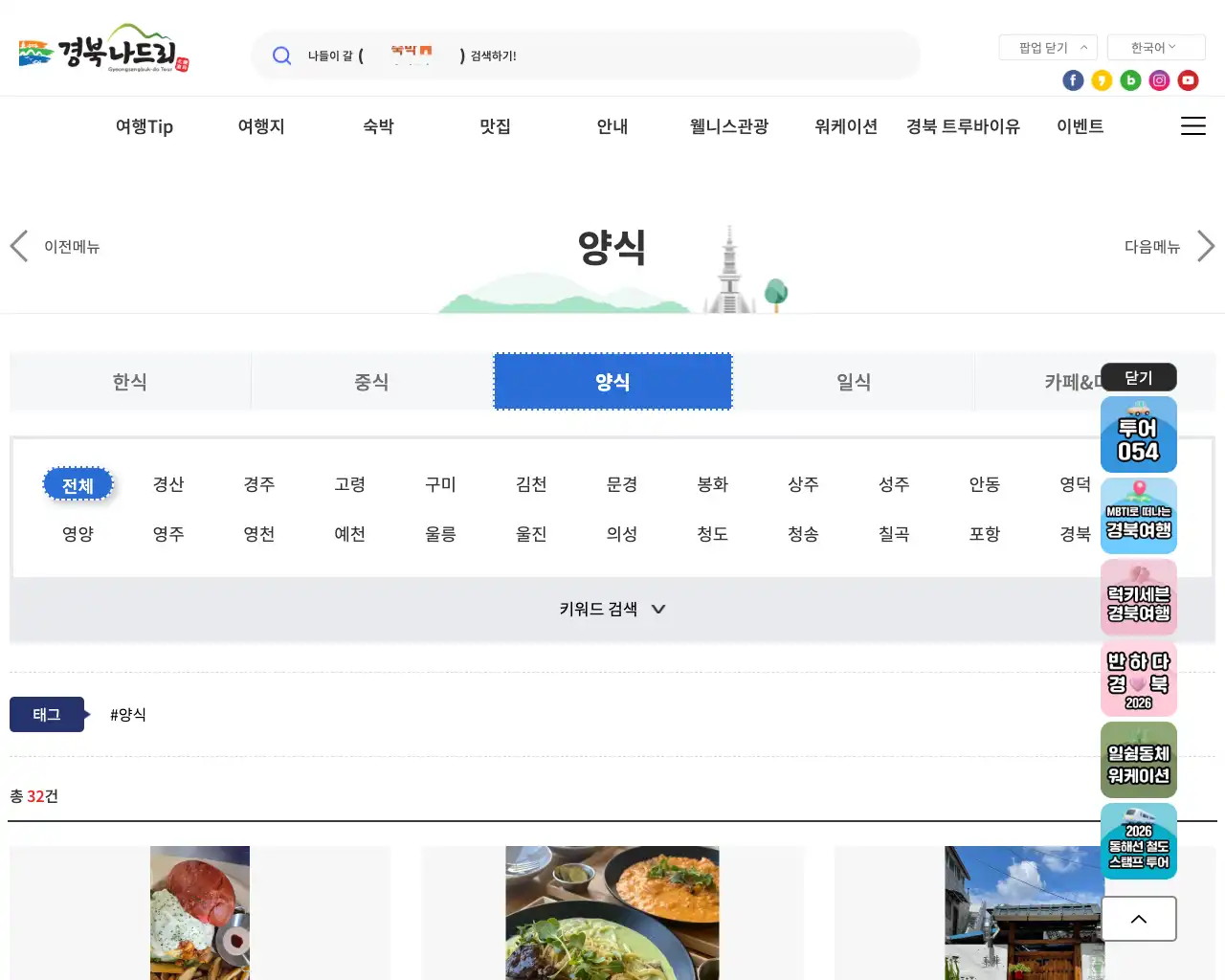Click the 청도 region link
Viewport: 1225px width, 980px height.
[713, 534]
